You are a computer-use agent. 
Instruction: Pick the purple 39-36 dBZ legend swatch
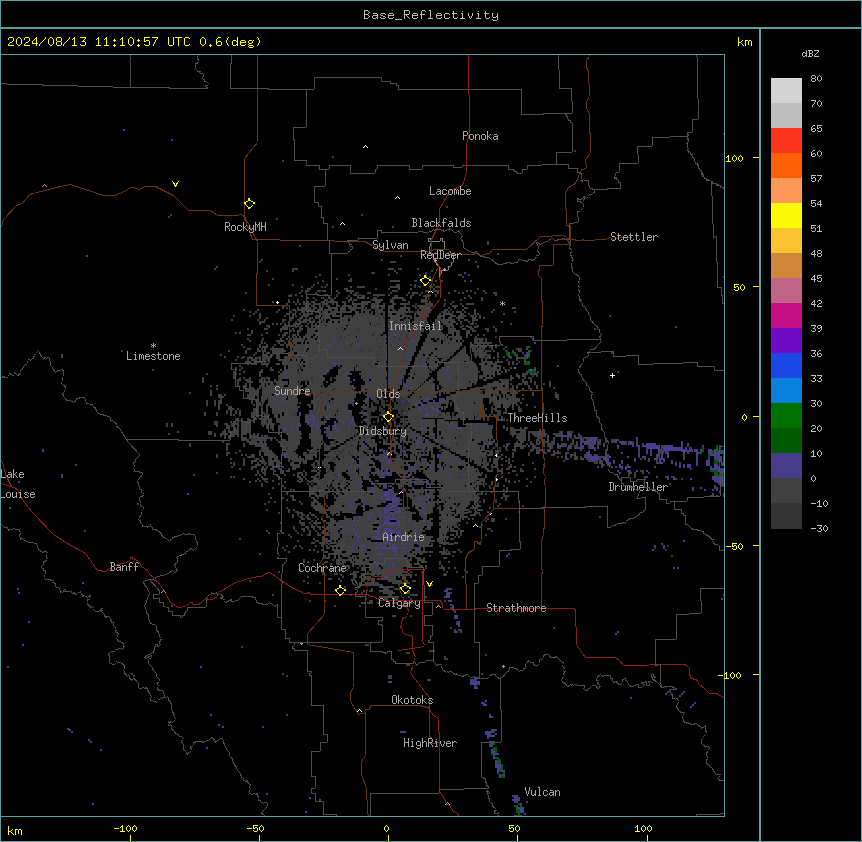(786, 341)
